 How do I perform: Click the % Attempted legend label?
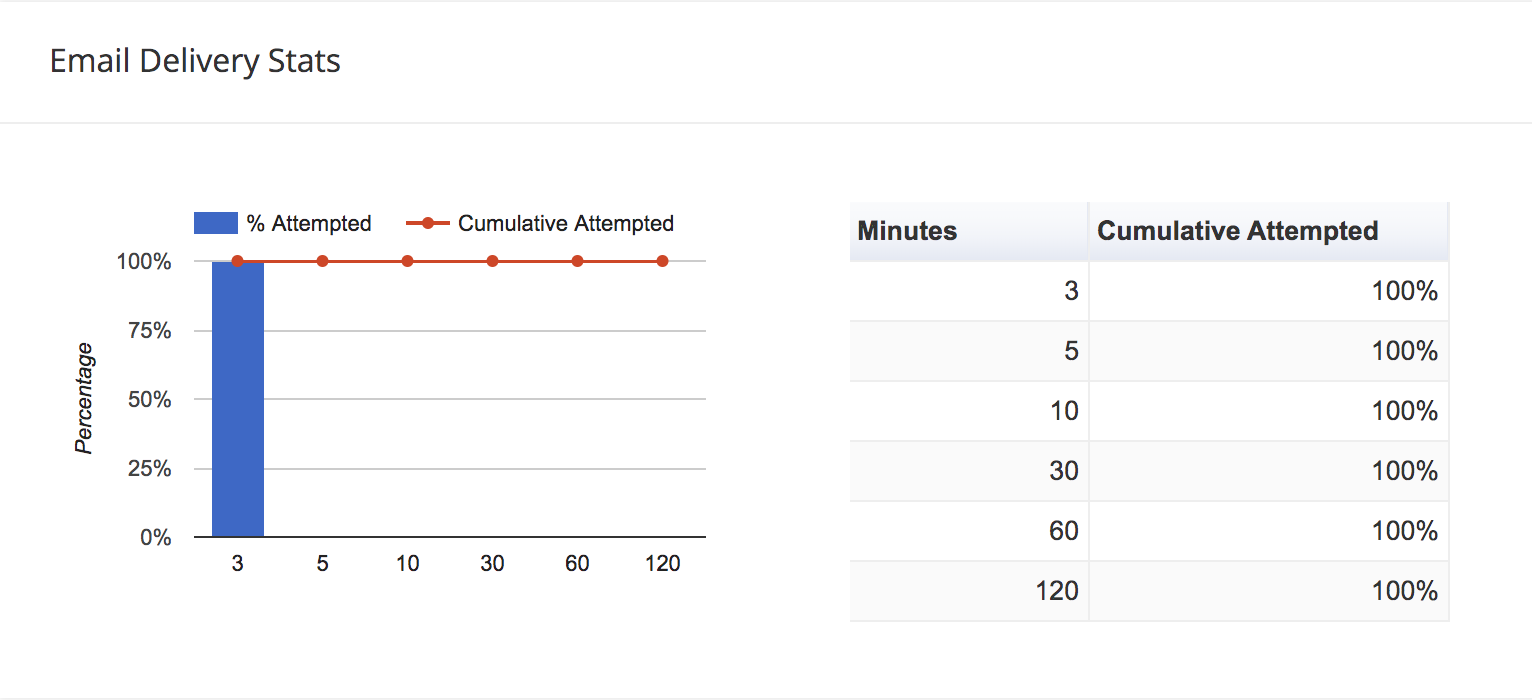[x=309, y=223]
